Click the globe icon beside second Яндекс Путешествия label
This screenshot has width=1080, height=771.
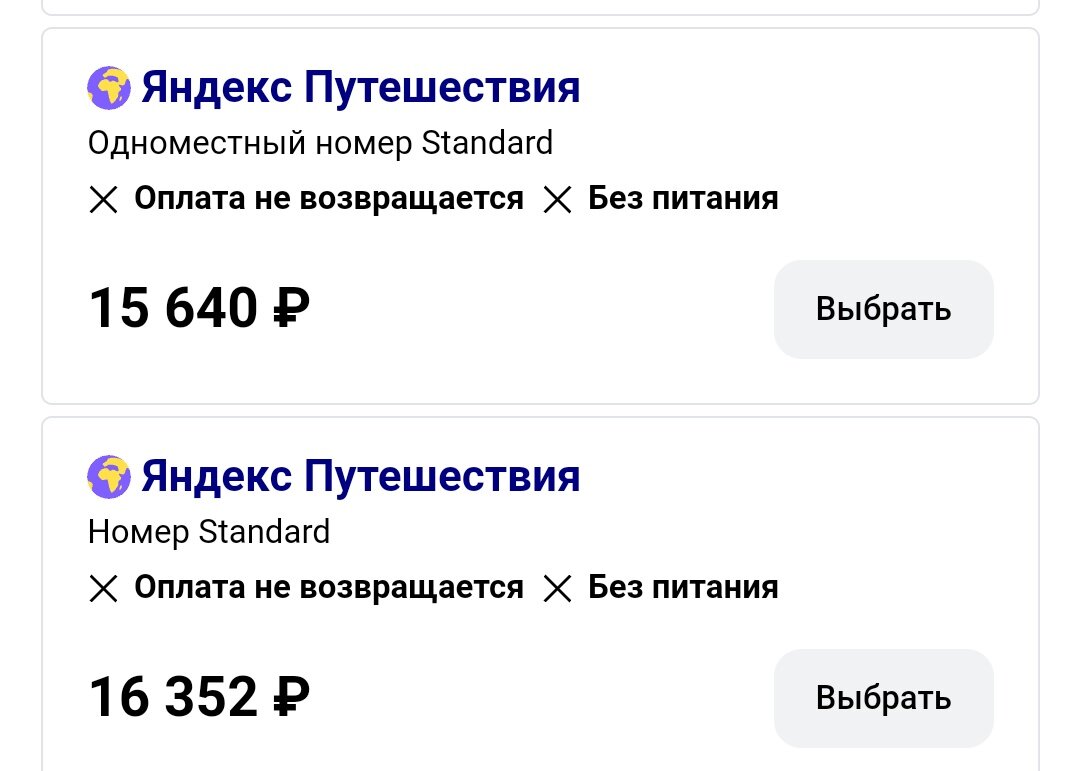coord(108,477)
